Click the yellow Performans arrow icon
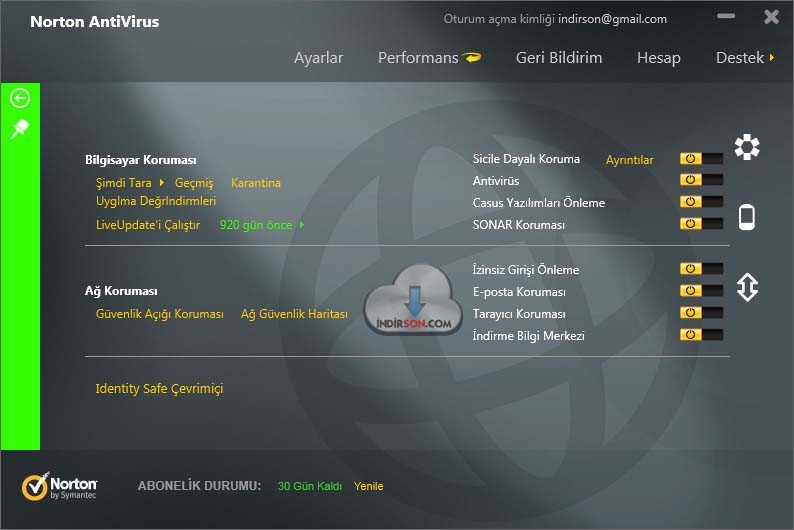 [473, 58]
